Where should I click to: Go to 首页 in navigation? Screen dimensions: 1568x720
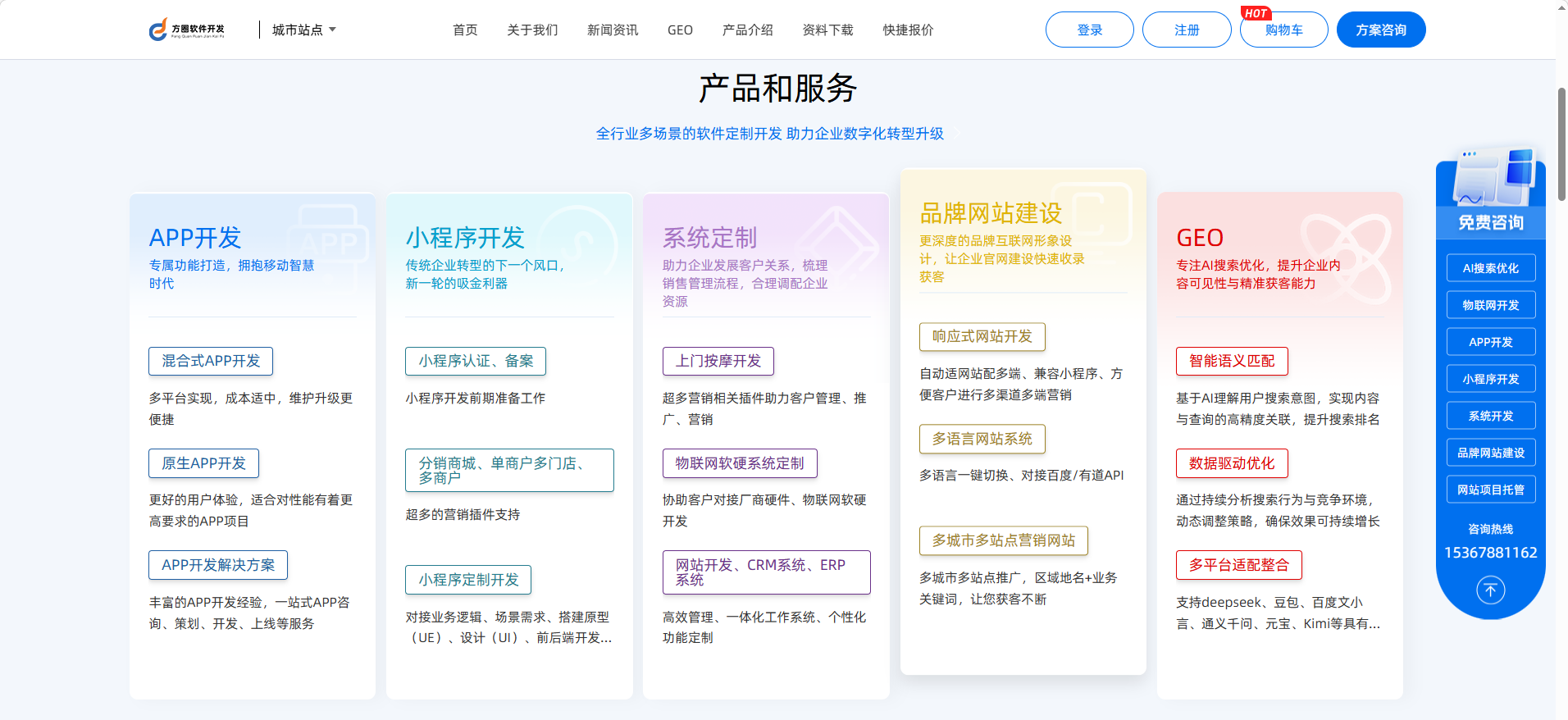point(465,30)
